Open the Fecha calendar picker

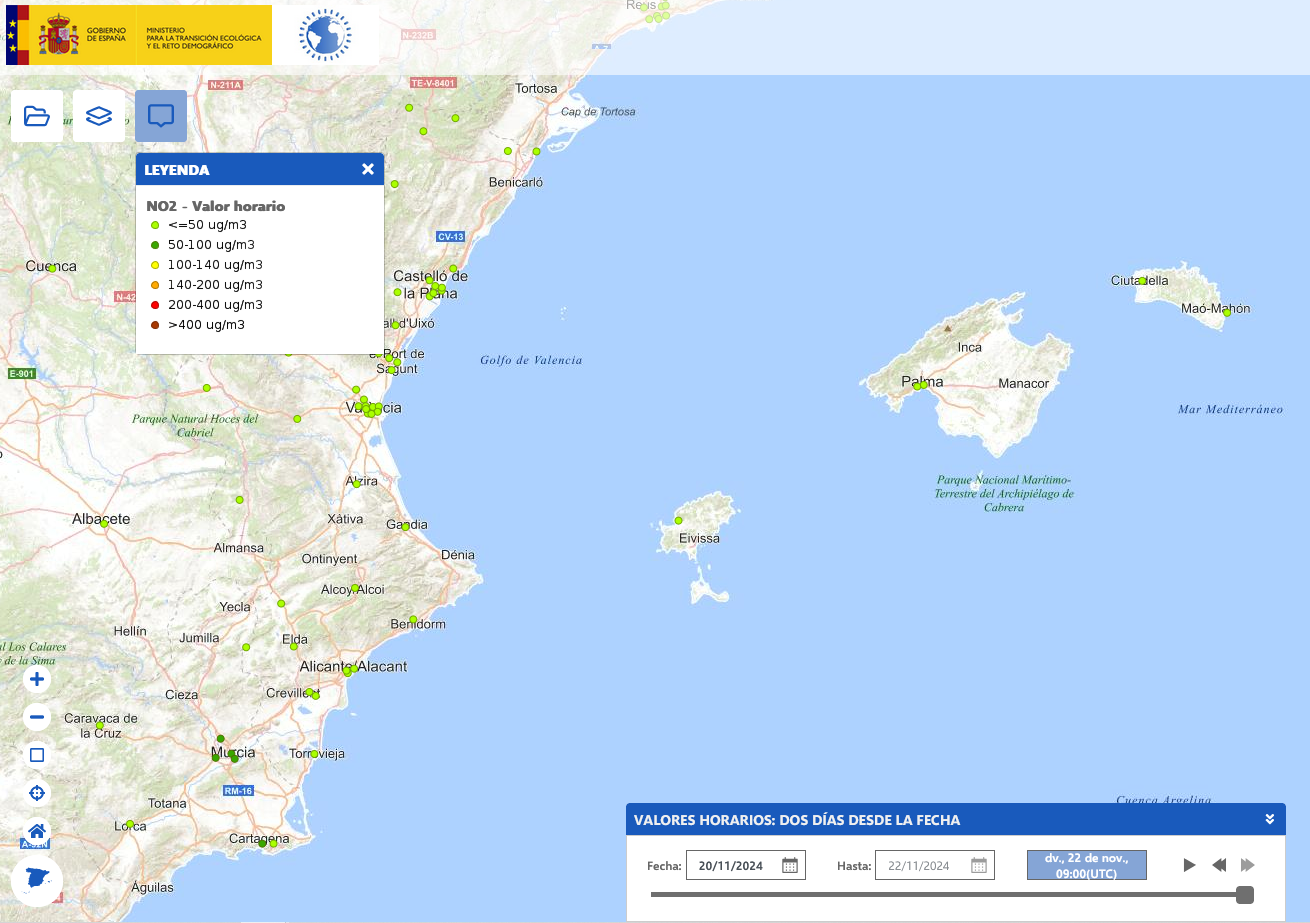pyautogui.click(x=789, y=866)
